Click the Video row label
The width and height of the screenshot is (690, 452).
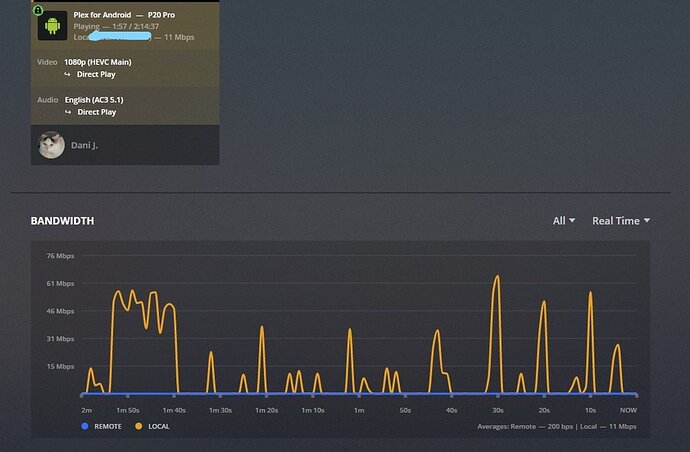(47, 62)
